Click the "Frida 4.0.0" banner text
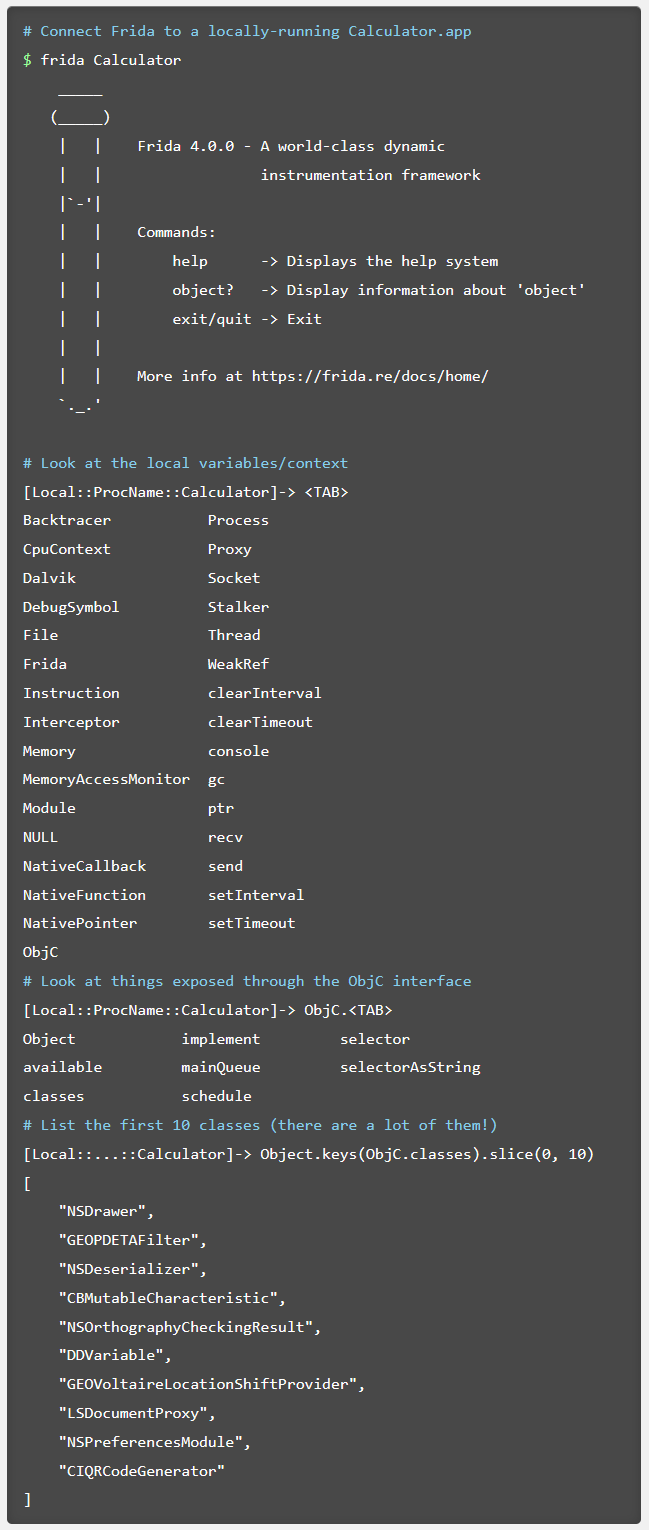649x1530 pixels. [186, 146]
